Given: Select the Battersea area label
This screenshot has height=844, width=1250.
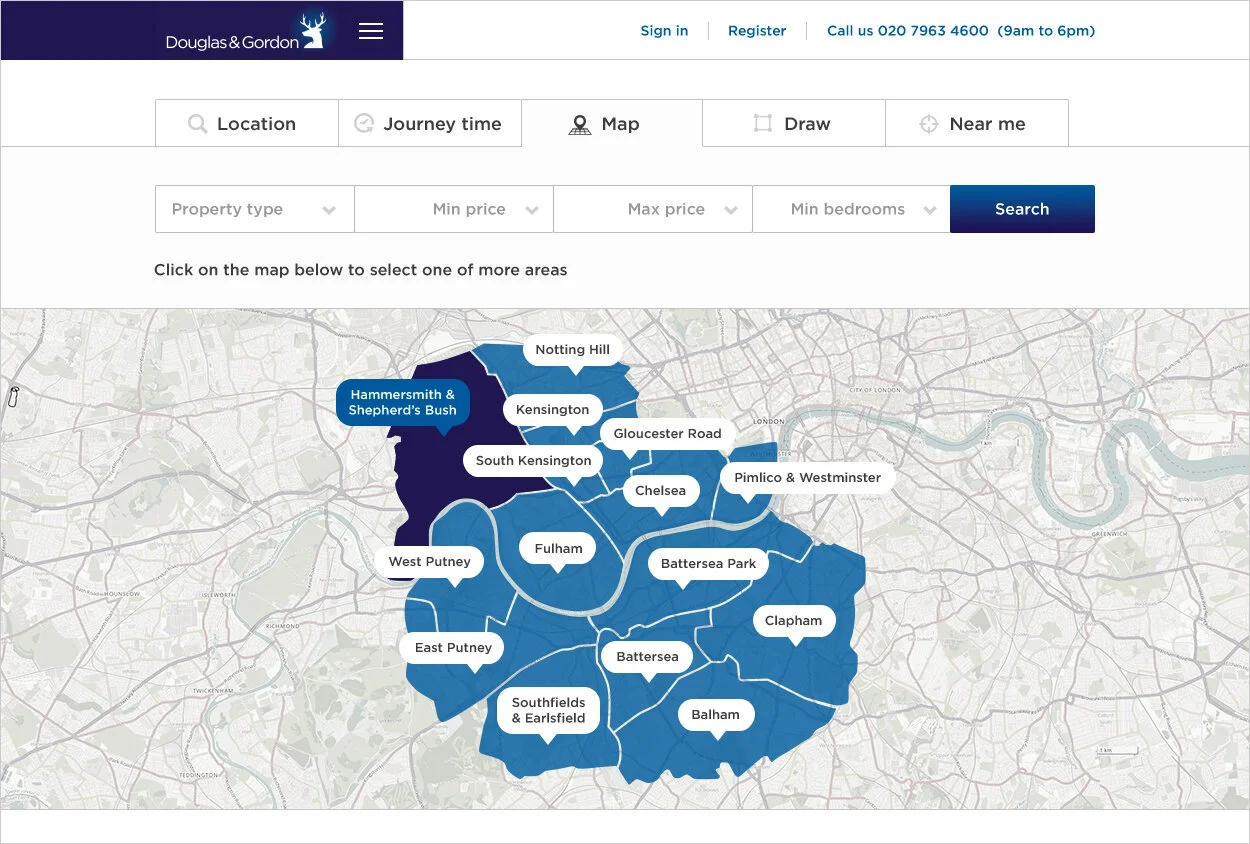Looking at the screenshot, I should (x=647, y=657).
